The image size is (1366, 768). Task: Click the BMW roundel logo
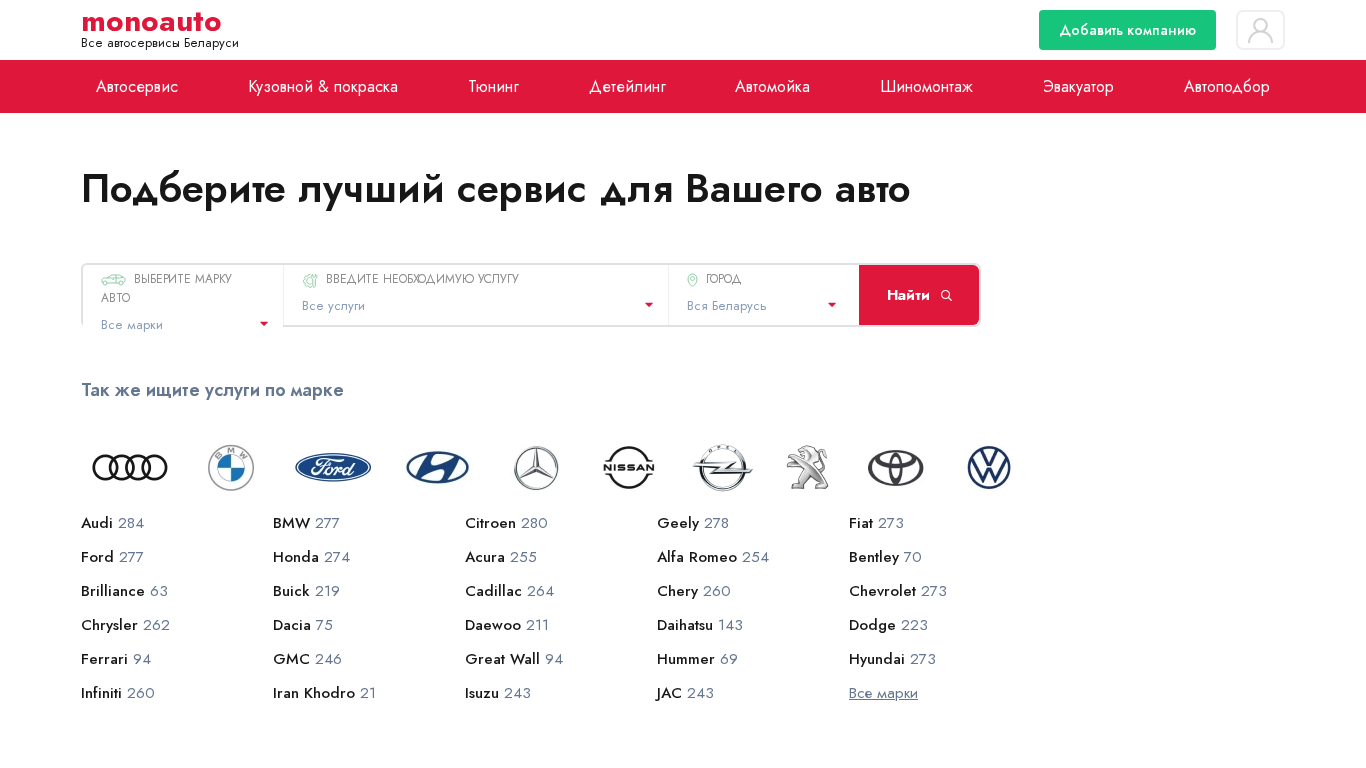tap(231, 468)
